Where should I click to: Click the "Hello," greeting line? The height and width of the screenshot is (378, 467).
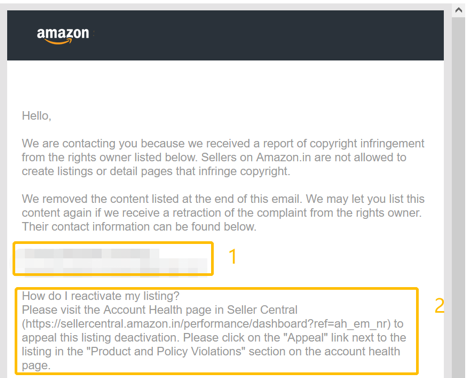37,116
